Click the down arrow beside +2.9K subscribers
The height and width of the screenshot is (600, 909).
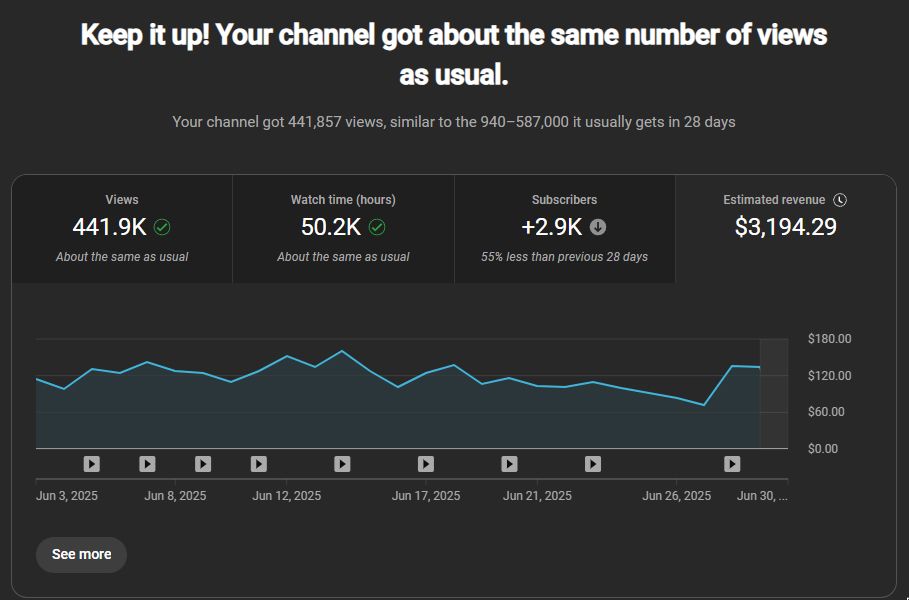(x=597, y=225)
